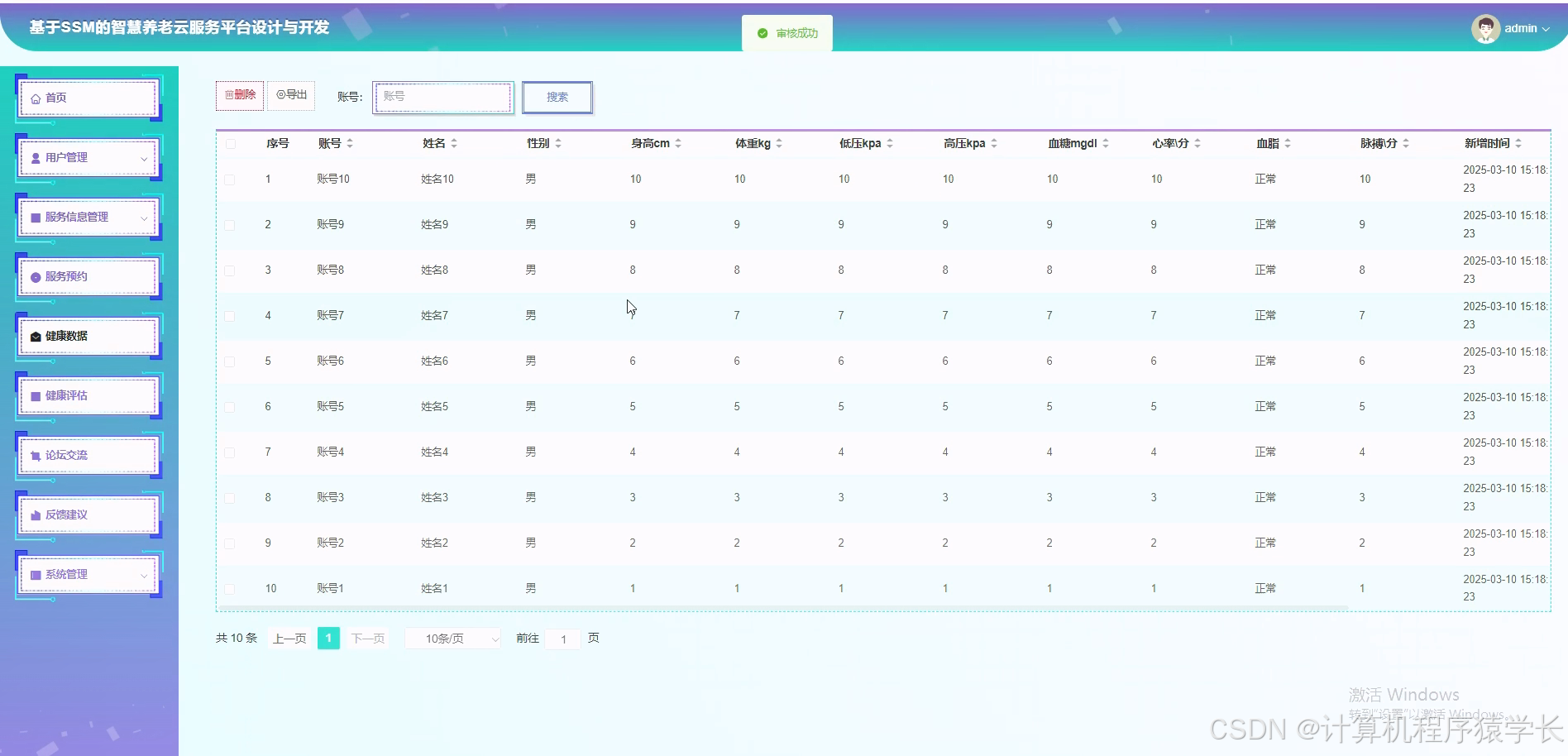The height and width of the screenshot is (756, 1568).
Task: Click the round icon beside 服务预约
Action: pyautogui.click(x=36, y=277)
